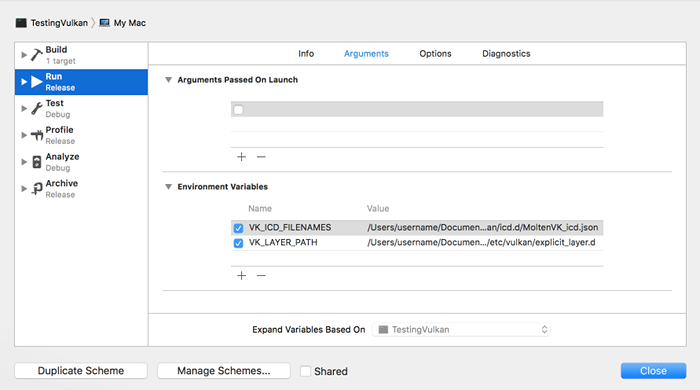The height and width of the screenshot is (390, 700).
Task: Select the Analyze Debug scheme action
Action: 81,162
